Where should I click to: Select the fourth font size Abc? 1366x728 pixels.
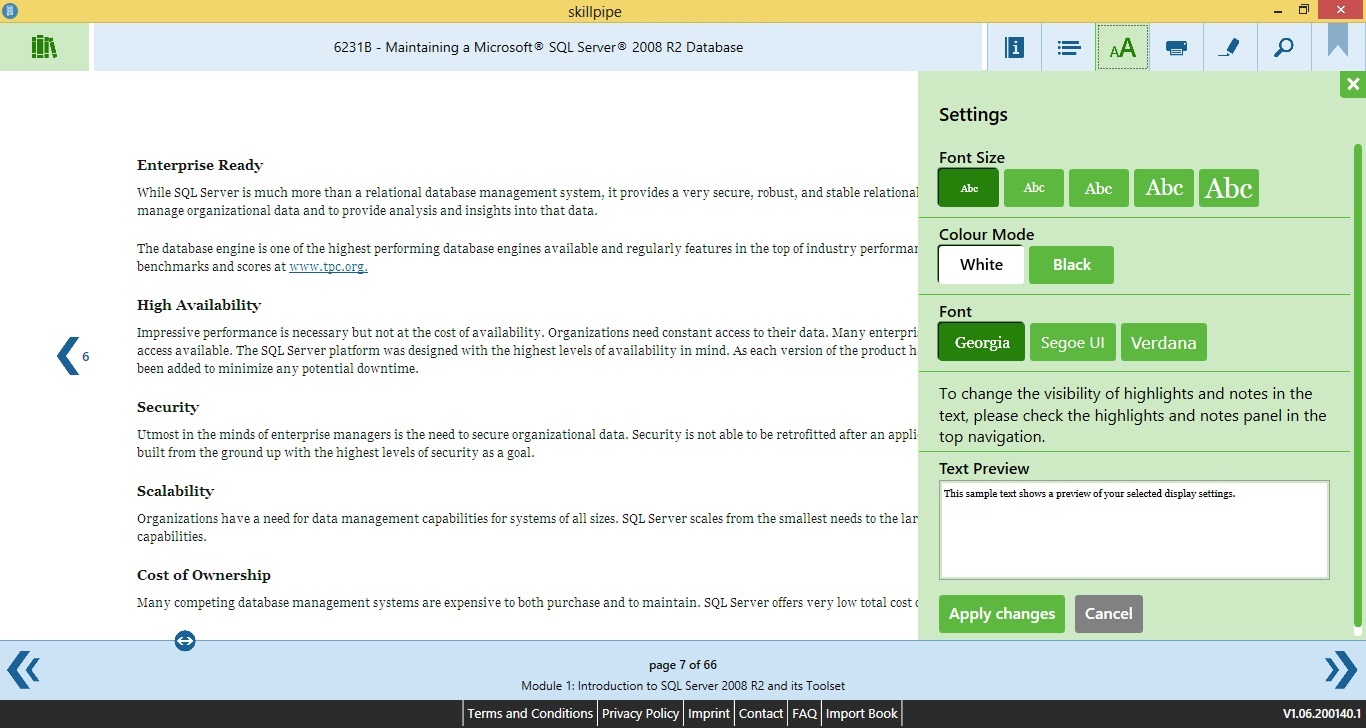coord(1164,188)
